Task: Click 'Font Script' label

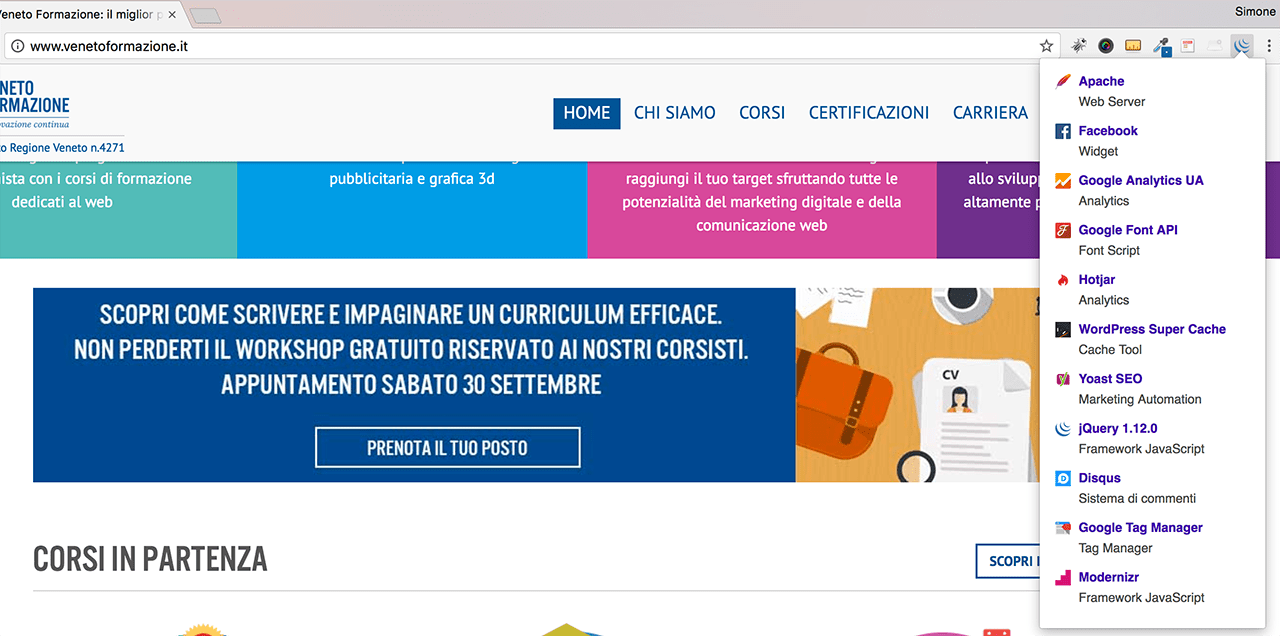Action: [1109, 251]
